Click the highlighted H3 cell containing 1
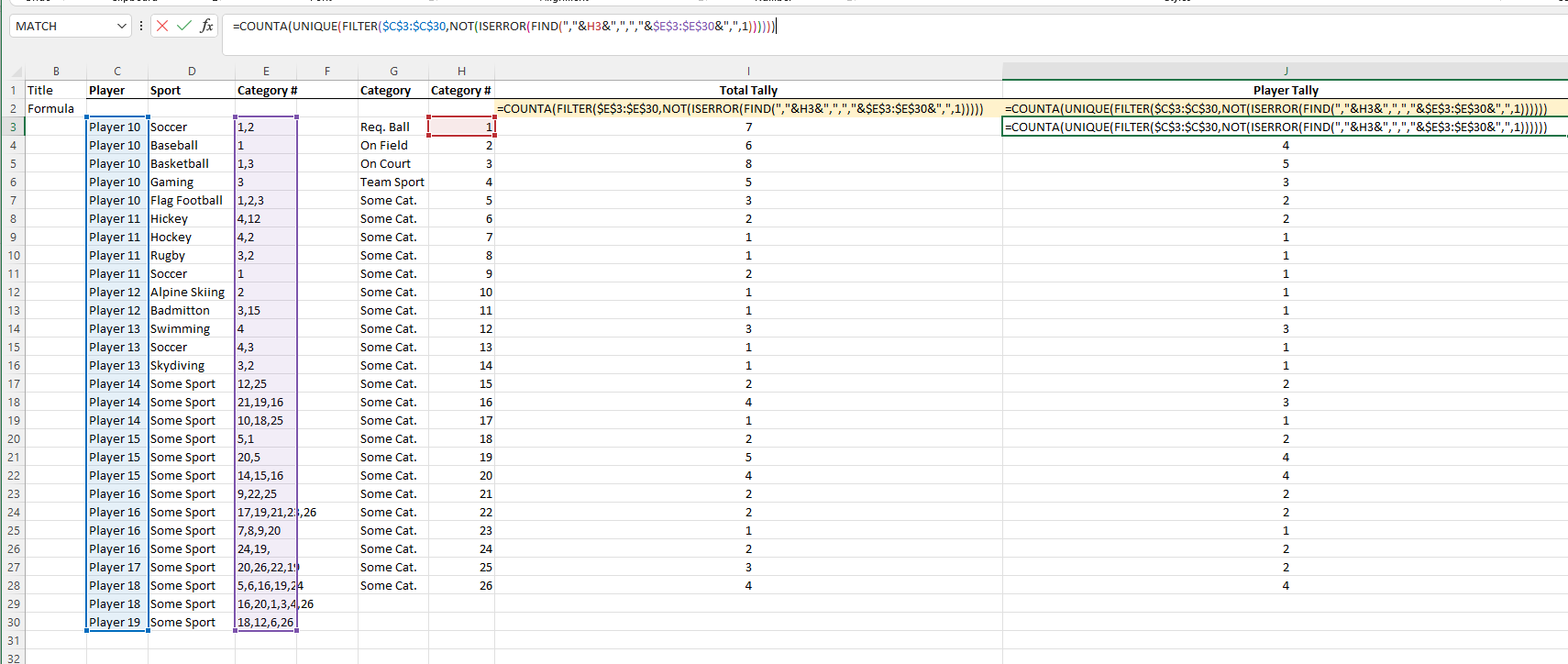Viewport: 1568px width, 664px height. pyautogui.click(x=461, y=127)
